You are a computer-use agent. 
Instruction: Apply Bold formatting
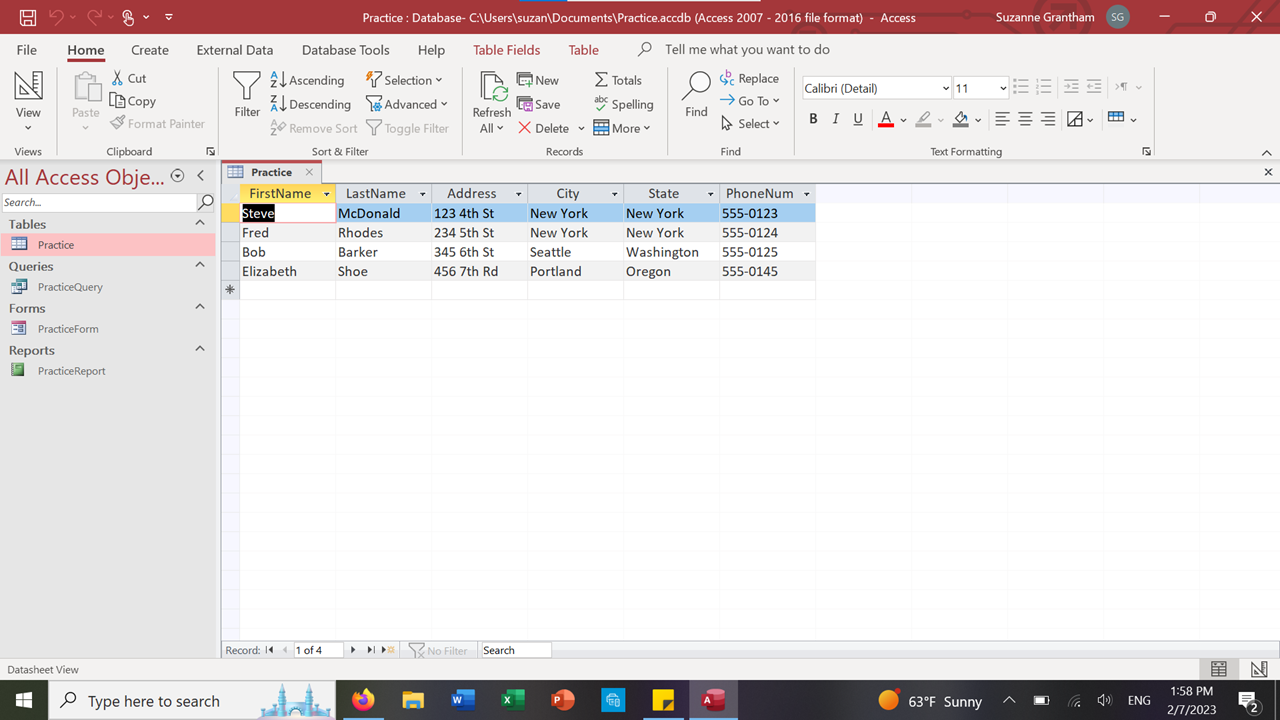pyautogui.click(x=813, y=119)
